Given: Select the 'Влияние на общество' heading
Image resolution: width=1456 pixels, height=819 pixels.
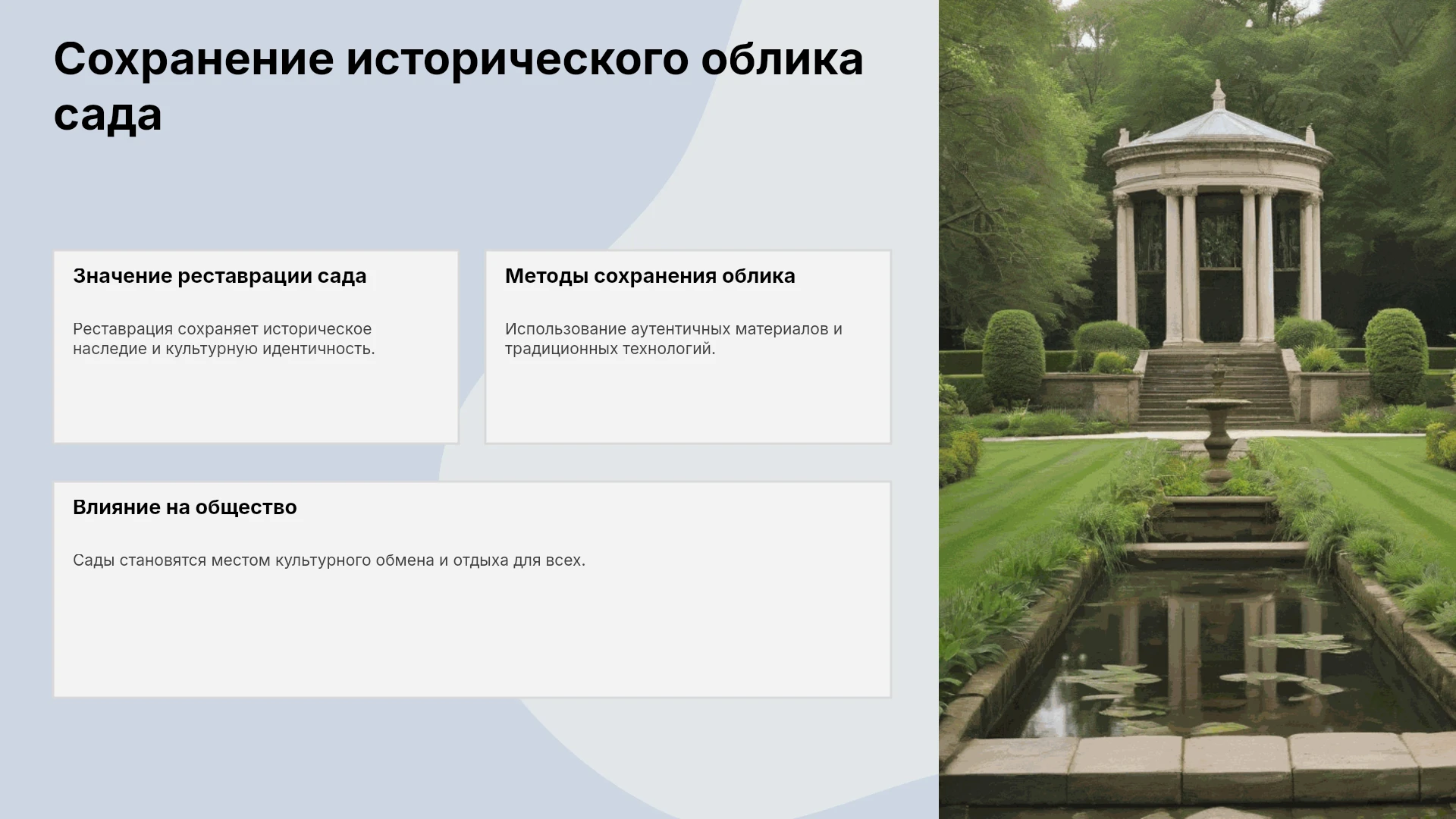Looking at the screenshot, I should click(x=185, y=507).
